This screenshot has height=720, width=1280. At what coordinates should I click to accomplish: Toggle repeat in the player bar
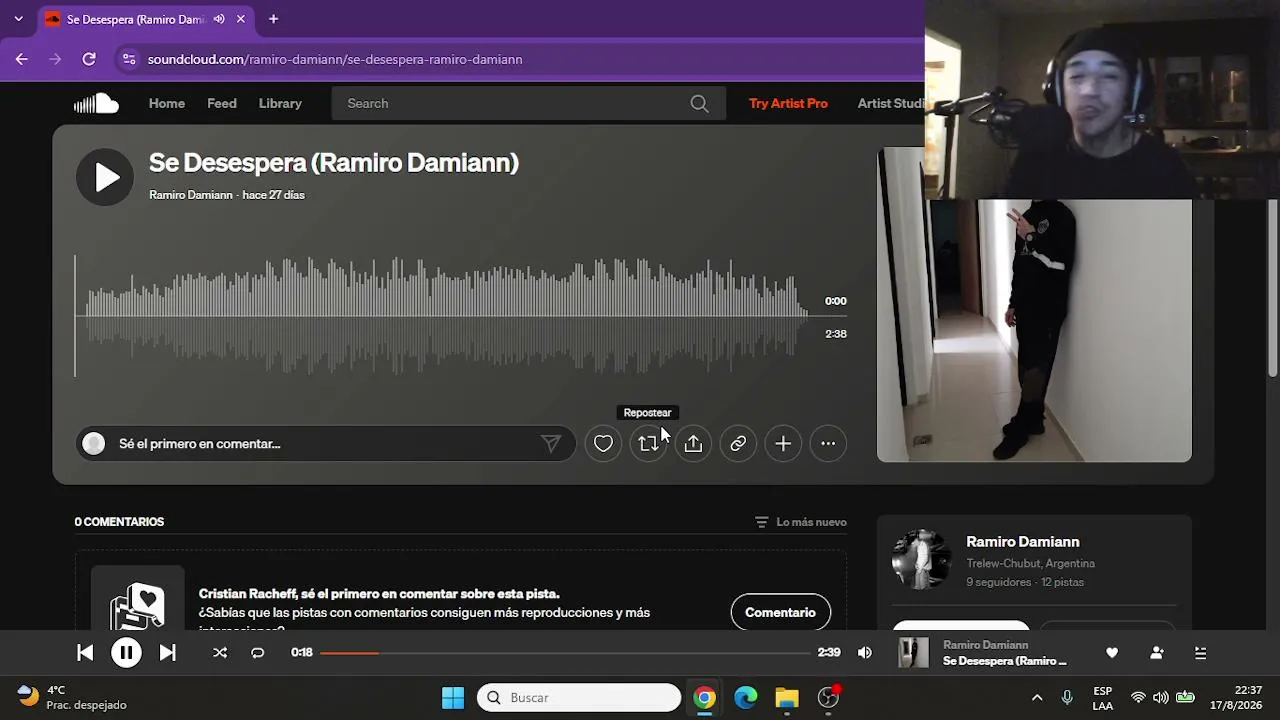(x=257, y=653)
